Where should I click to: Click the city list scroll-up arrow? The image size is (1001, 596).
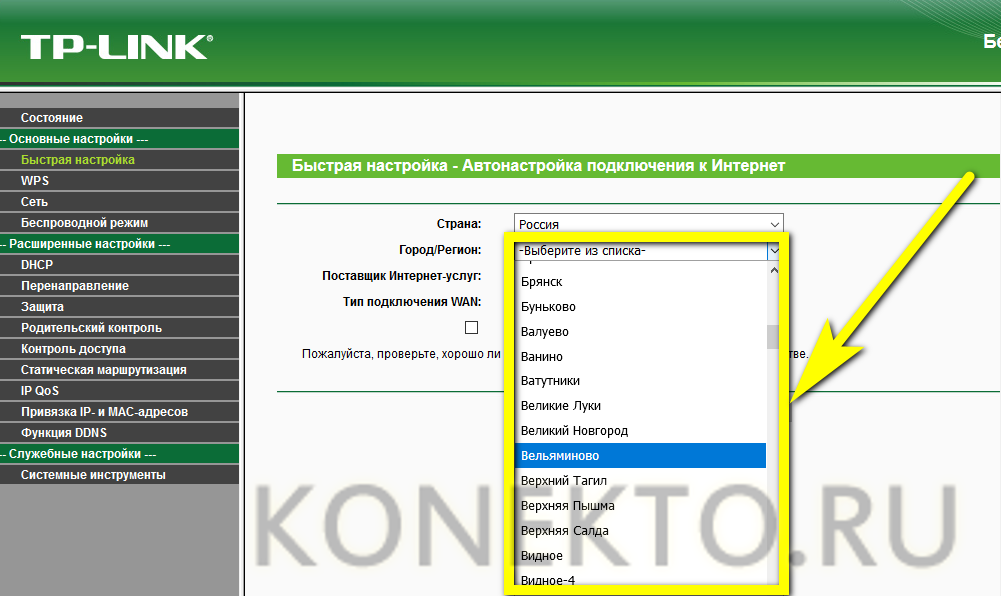pyautogui.click(x=774, y=270)
